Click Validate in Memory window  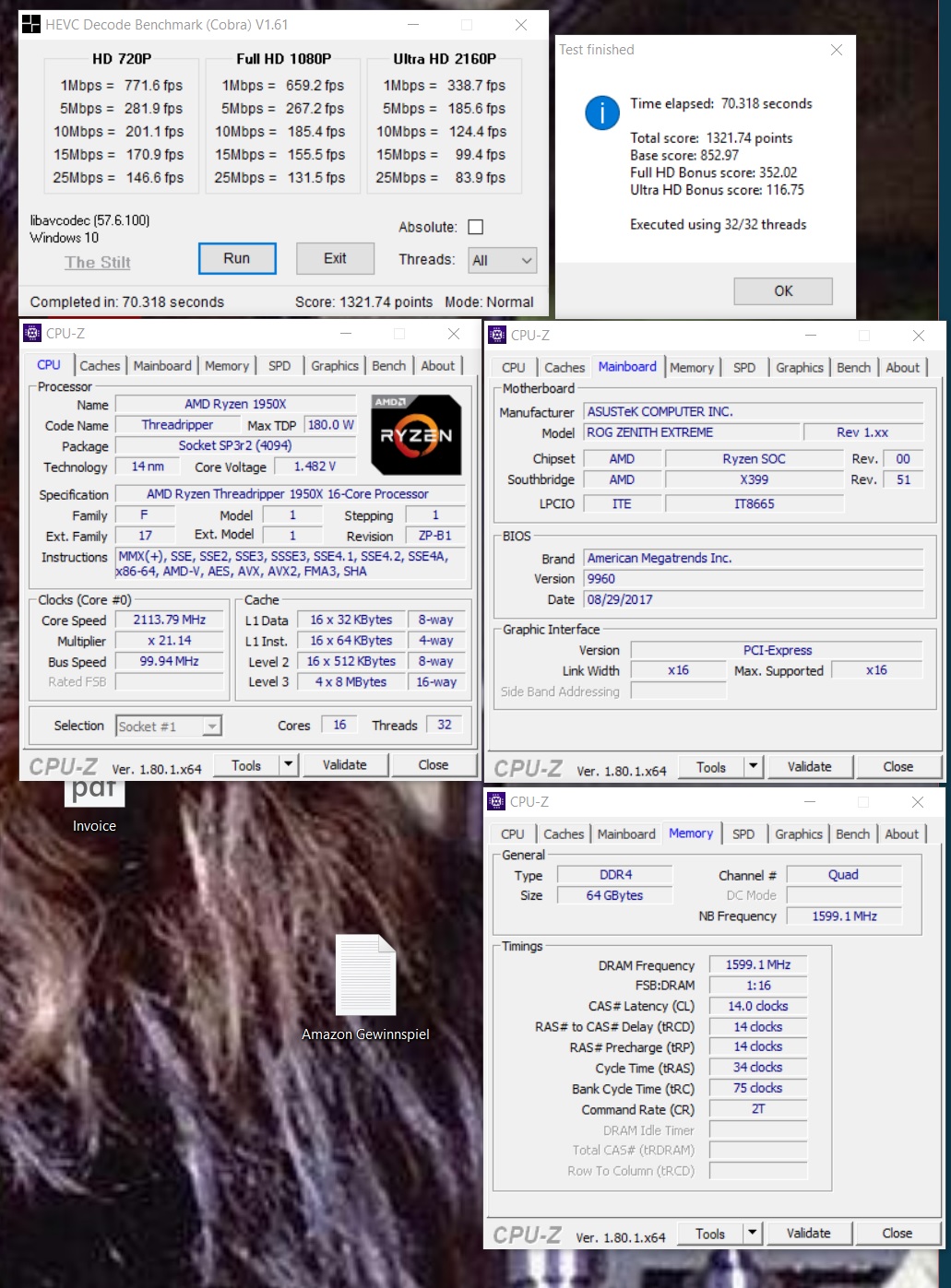(809, 1234)
